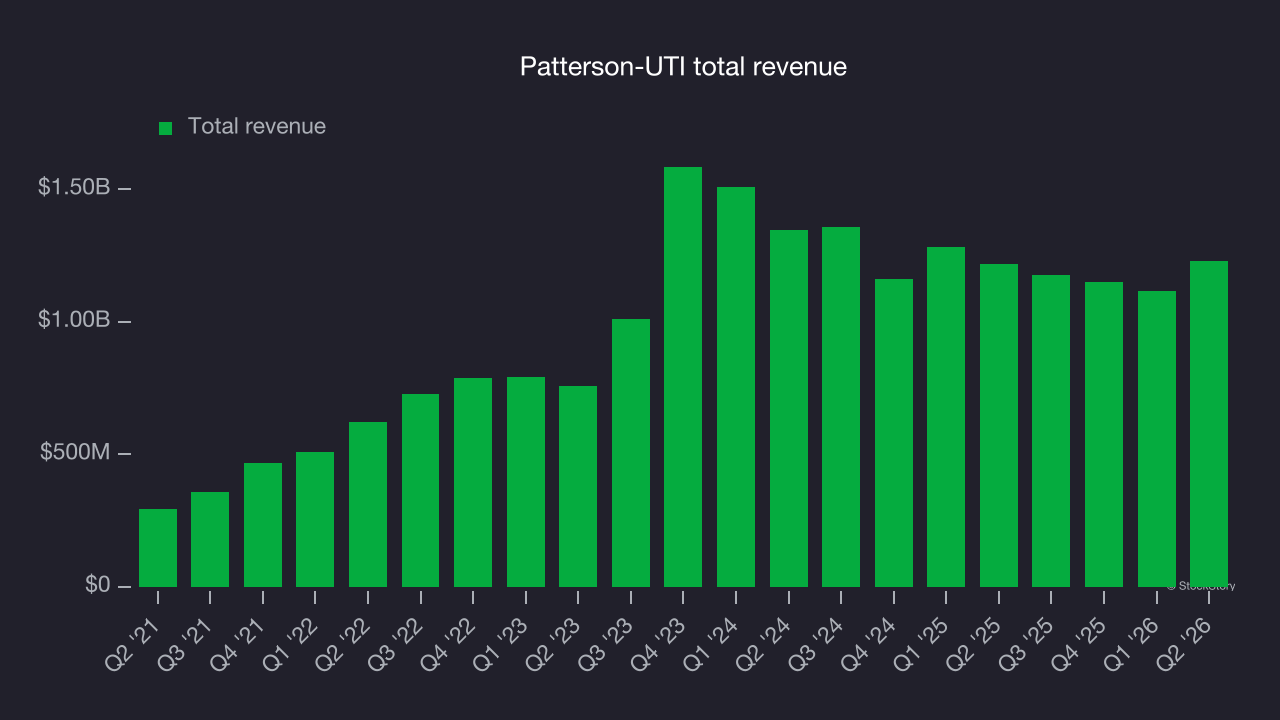Image resolution: width=1280 pixels, height=720 pixels.
Task: Select the Q1 '23 revenue bar
Action: [x=526, y=482]
